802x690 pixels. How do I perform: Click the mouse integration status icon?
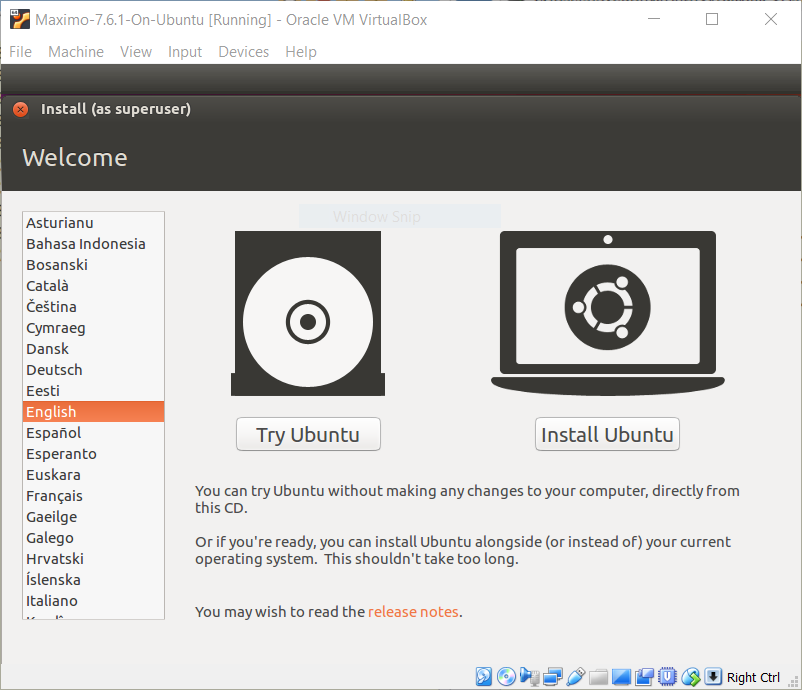point(690,676)
